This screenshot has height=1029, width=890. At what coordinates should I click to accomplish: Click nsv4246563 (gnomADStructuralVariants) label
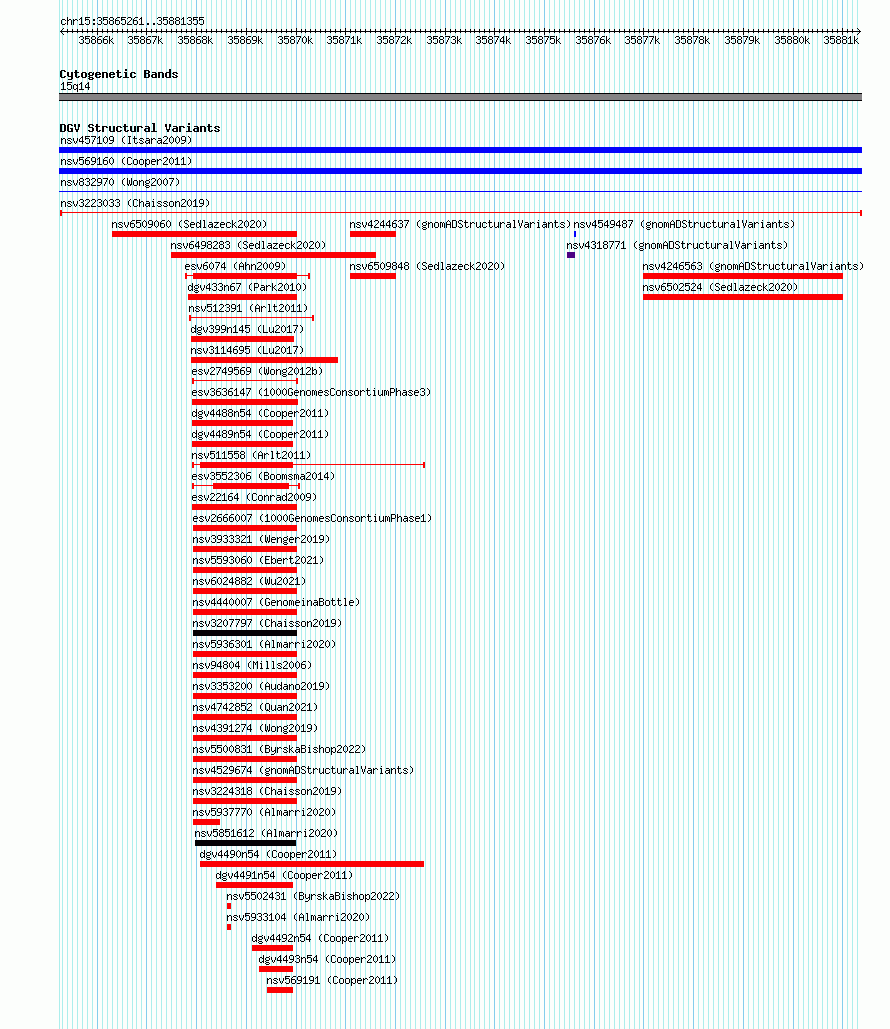tap(753, 266)
